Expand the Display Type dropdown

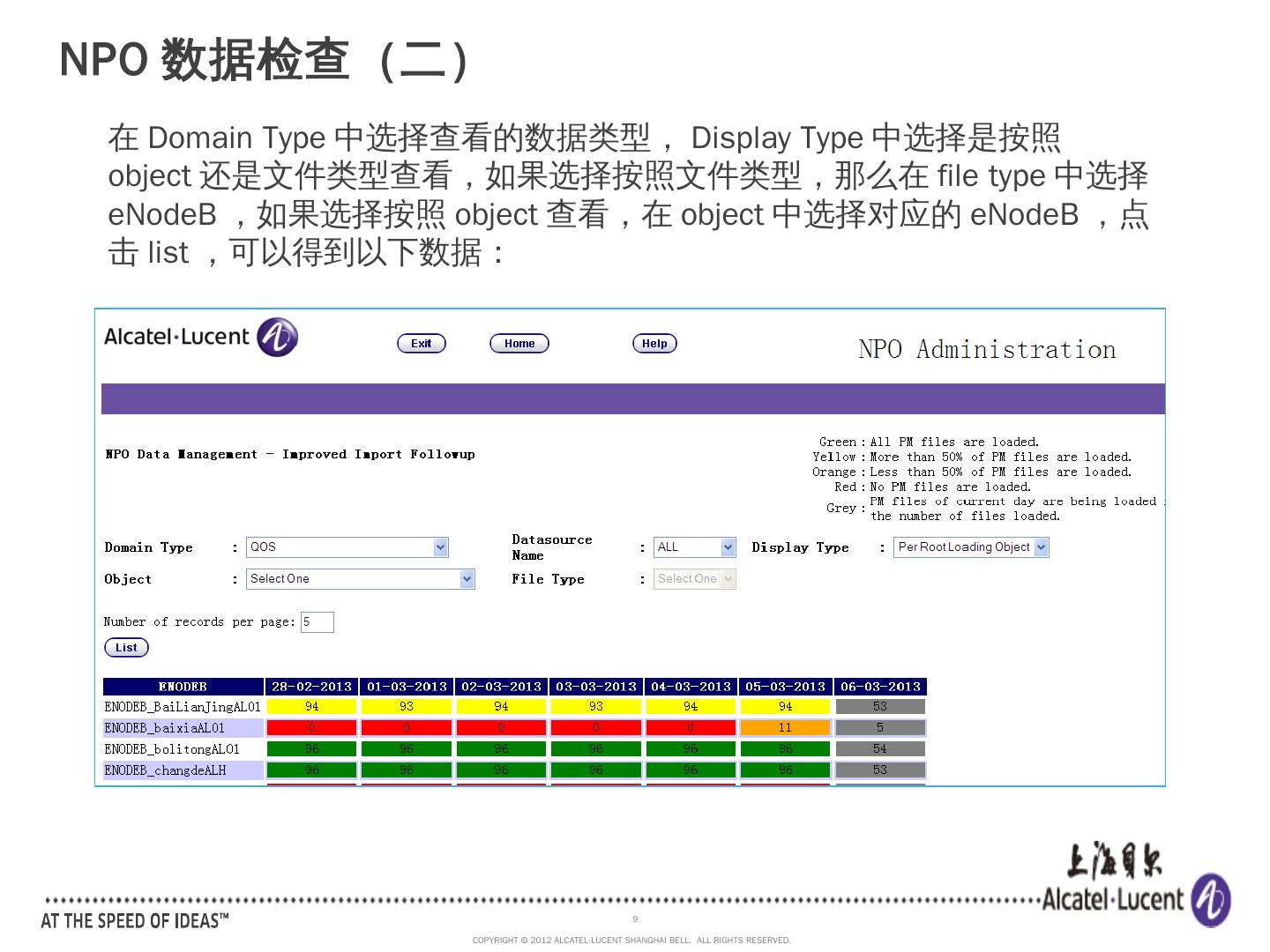(x=971, y=547)
